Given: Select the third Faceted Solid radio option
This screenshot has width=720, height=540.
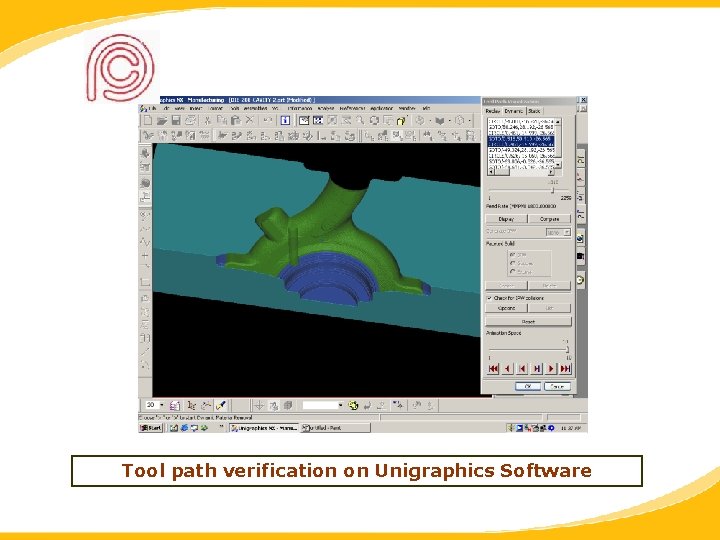Looking at the screenshot, I should (512, 272).
